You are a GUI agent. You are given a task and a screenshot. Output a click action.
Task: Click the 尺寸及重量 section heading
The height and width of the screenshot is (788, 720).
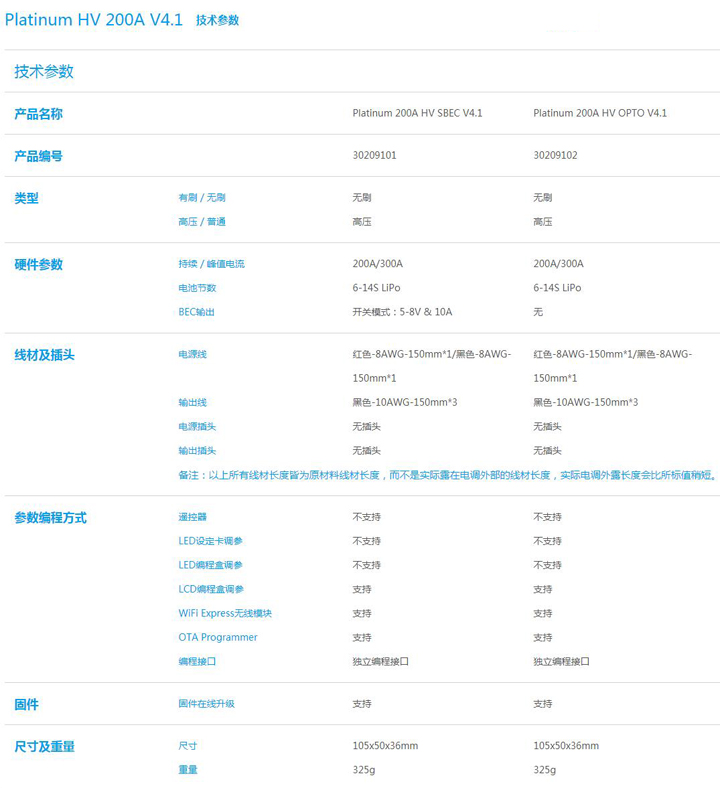pyautogui.click(x=44, y=746)
